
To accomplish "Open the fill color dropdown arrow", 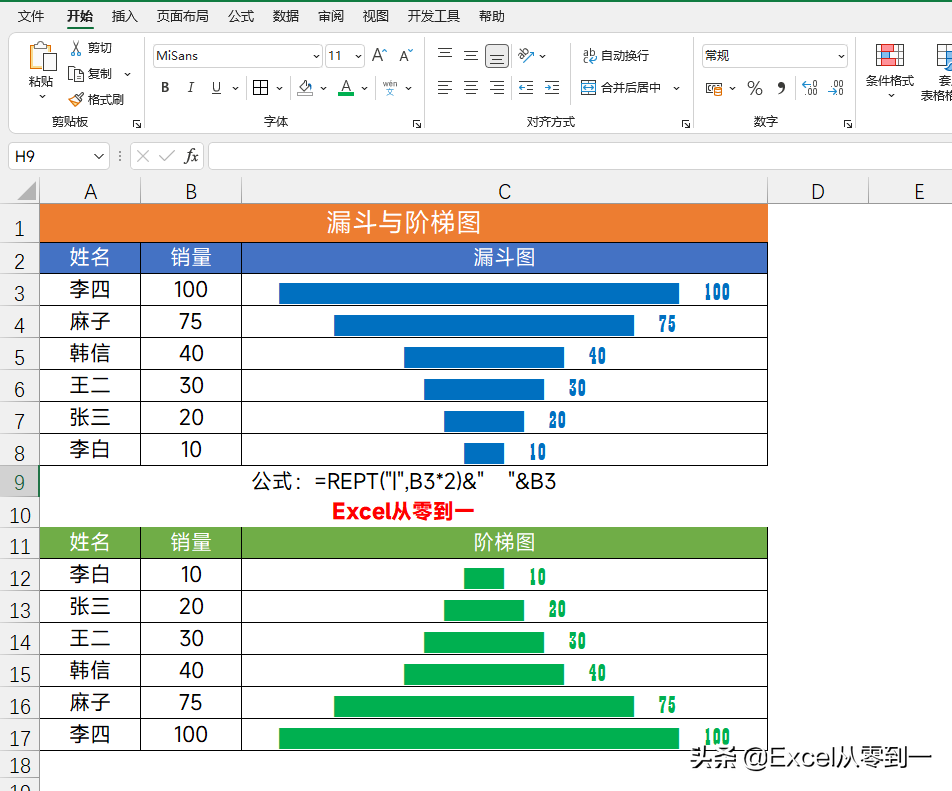I will [324, 88].
